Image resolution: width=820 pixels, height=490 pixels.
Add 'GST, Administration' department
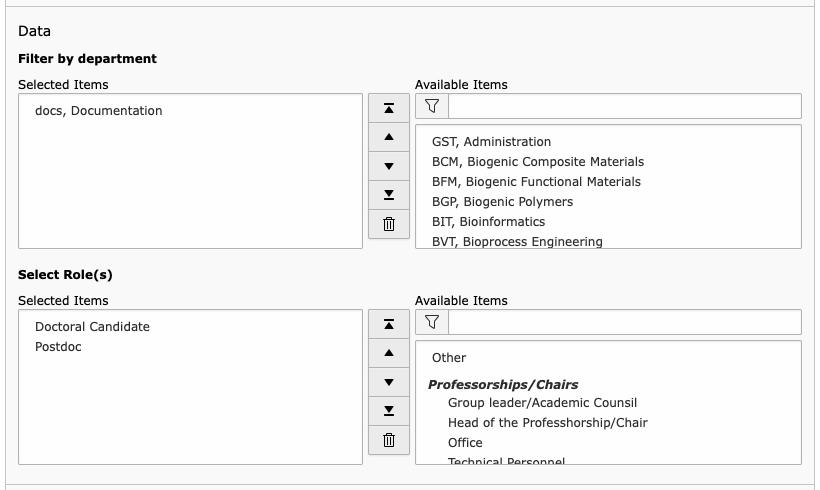(491, 142)
